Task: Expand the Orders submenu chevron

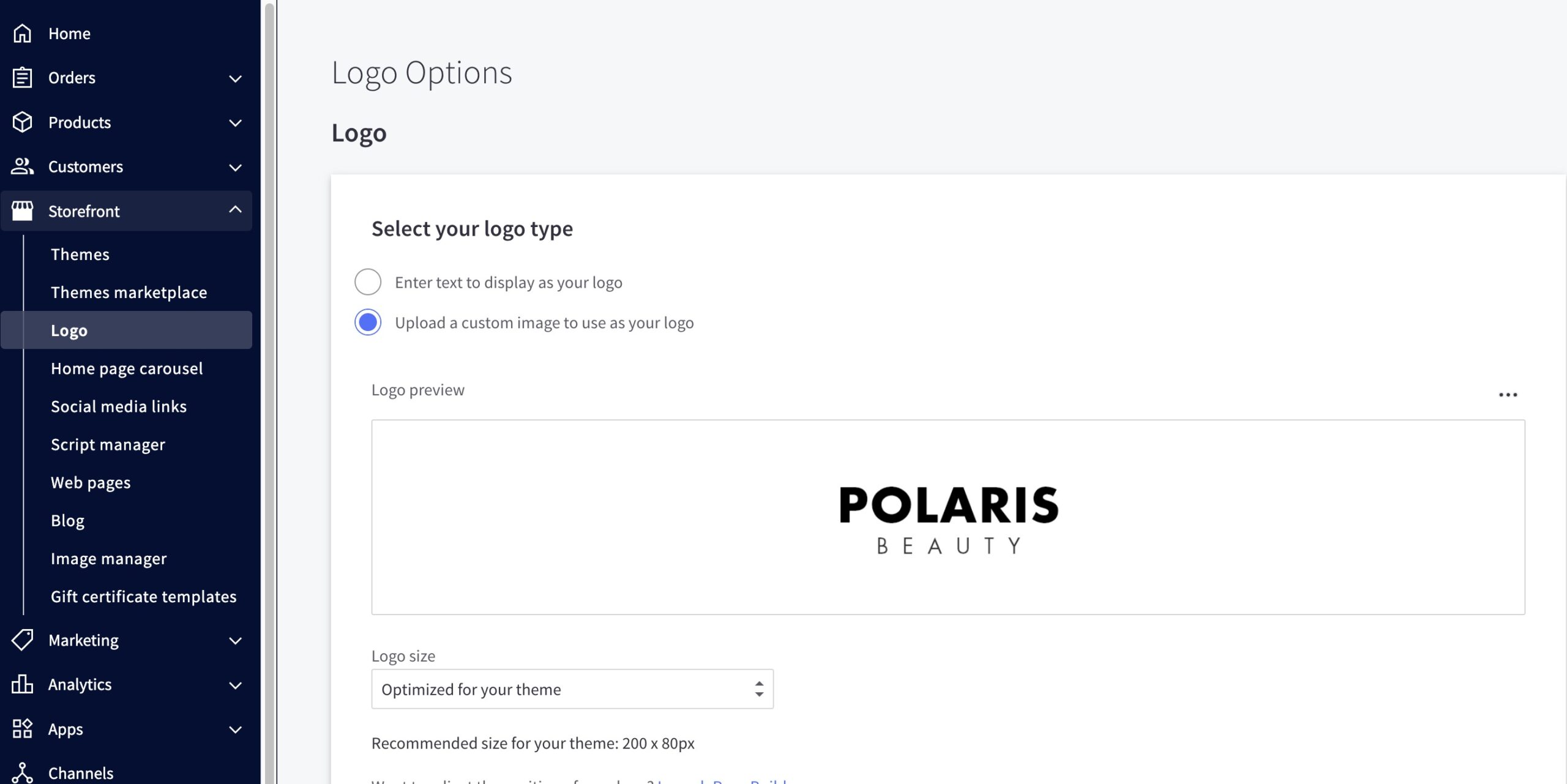Action: [x=235, y=78]
